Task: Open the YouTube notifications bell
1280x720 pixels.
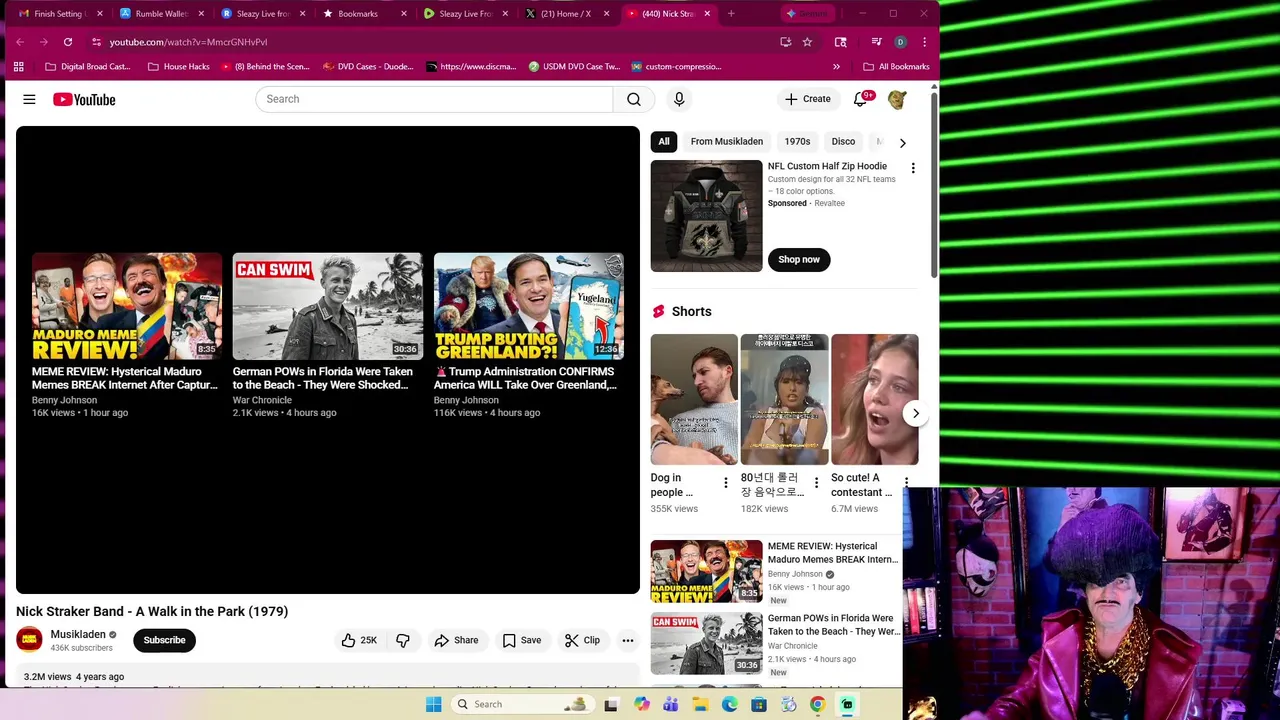Action: tap(860, 99)
